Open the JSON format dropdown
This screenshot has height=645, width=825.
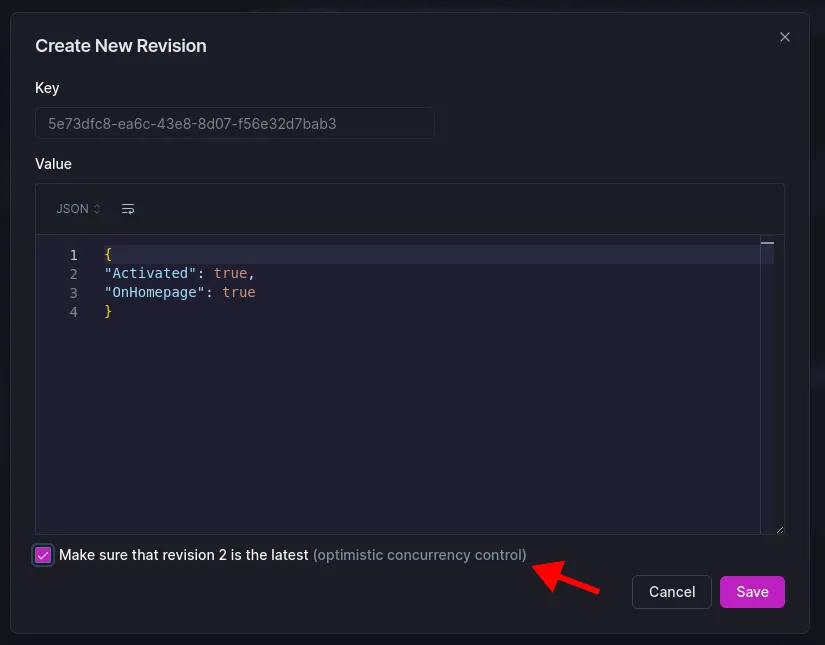coord(78,209)
